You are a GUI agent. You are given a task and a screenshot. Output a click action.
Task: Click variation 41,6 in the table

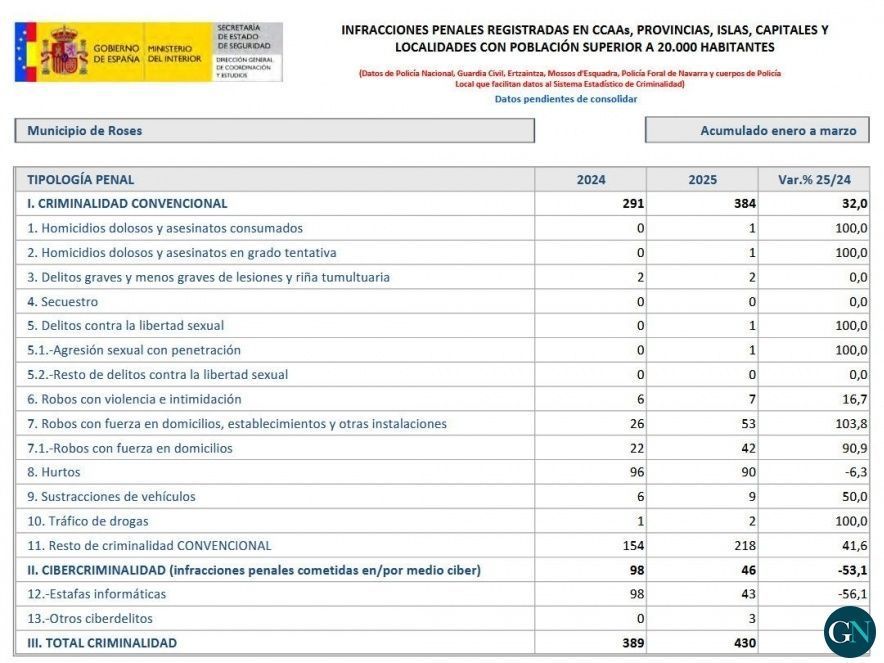click(x=855, y=546)
